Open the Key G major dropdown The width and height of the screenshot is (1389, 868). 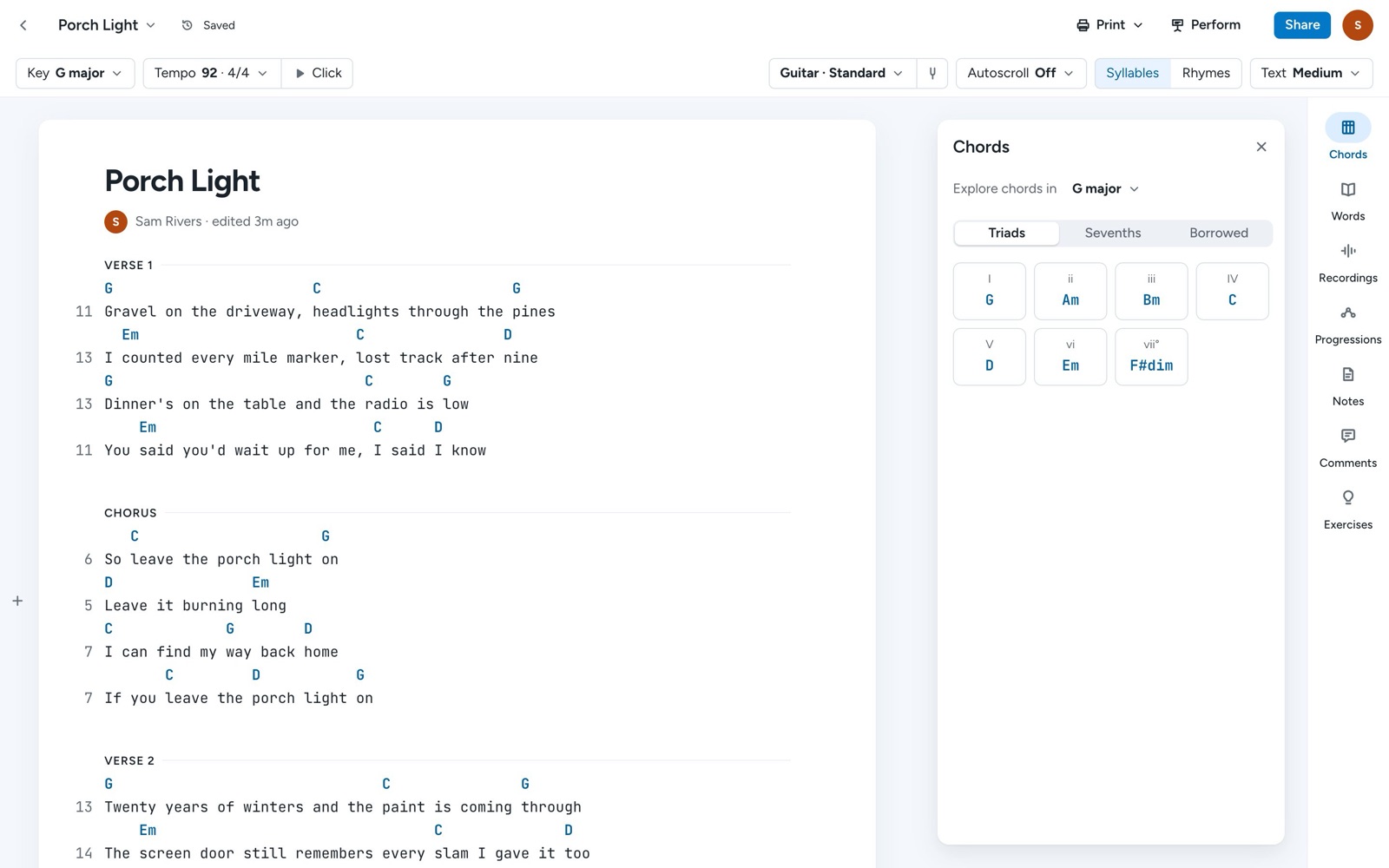tap(75, 73)
